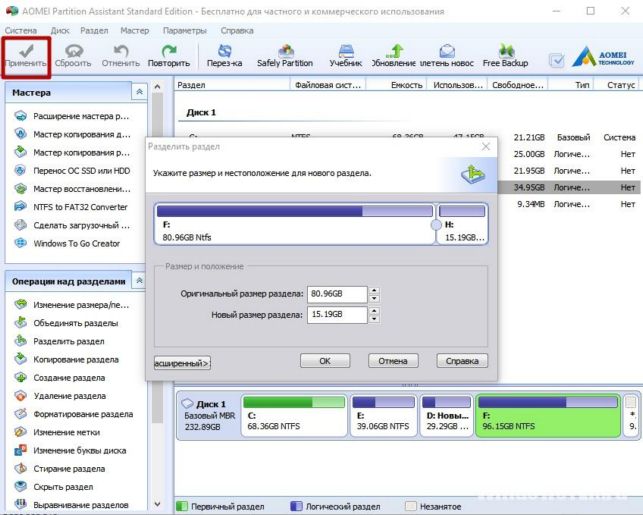Open the Параметры menu
The image size is (643, 515).
tap(185, 30)
